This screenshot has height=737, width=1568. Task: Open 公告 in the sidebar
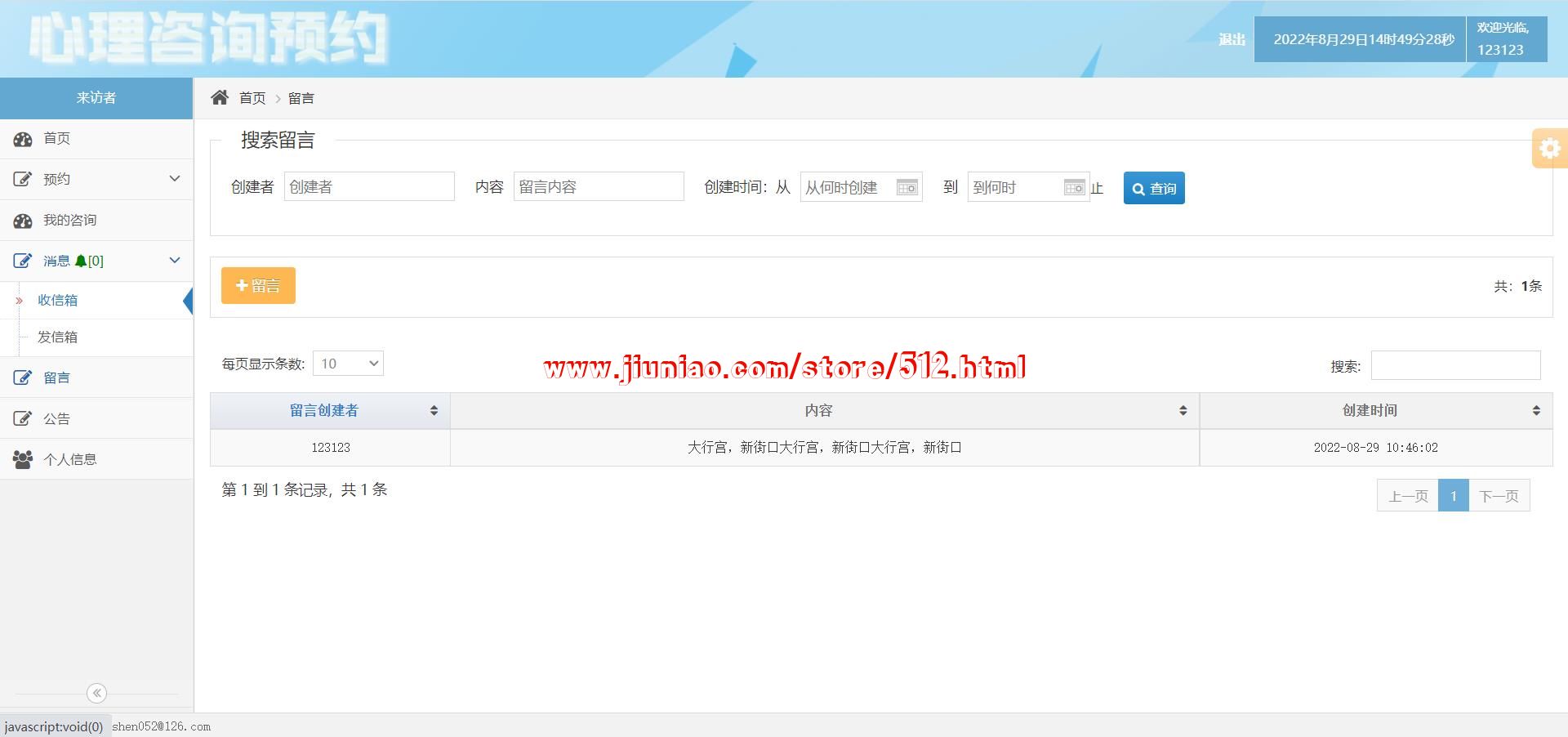(x=96, y=418)
